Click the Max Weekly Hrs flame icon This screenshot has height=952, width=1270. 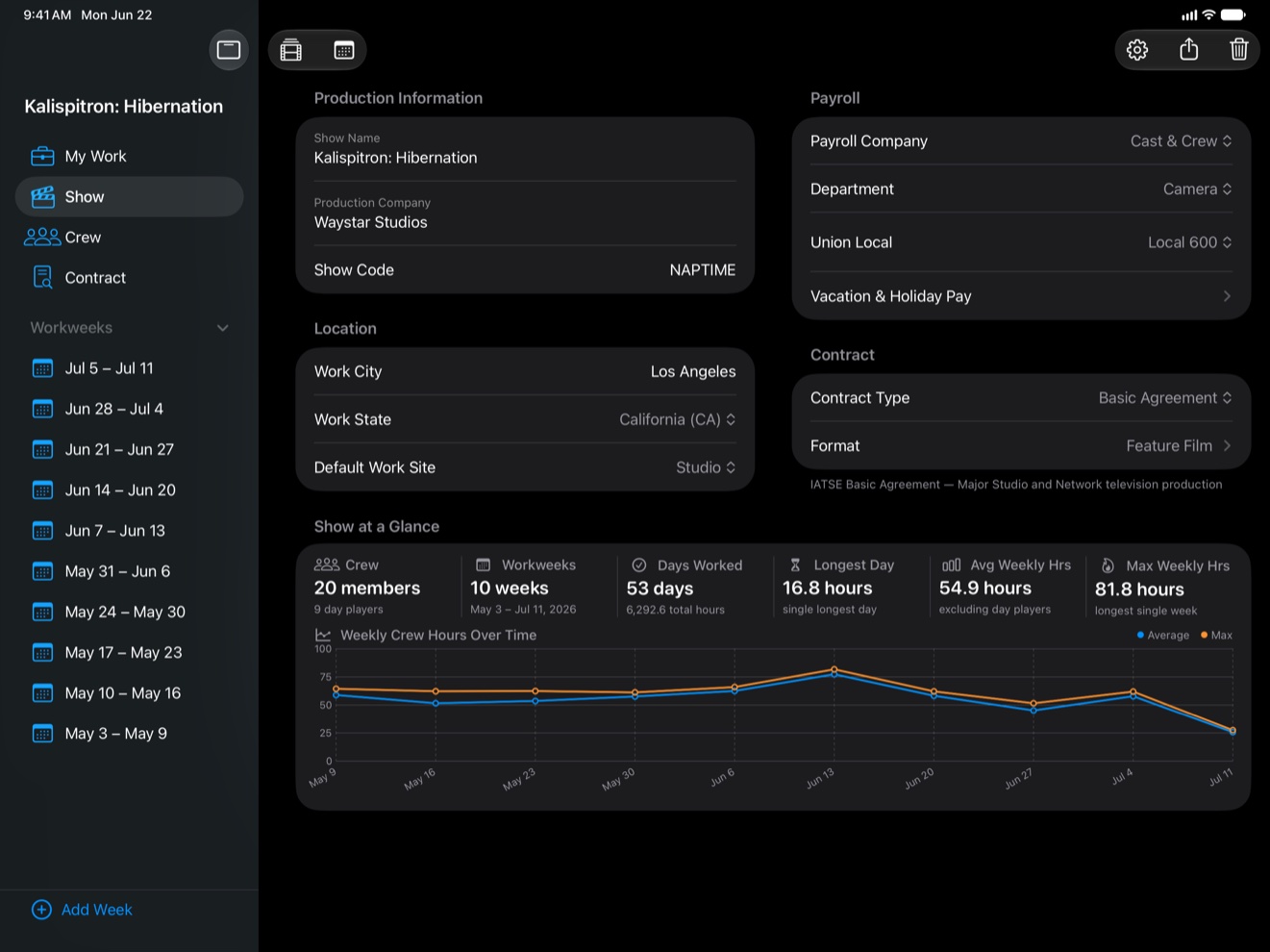1108,565
